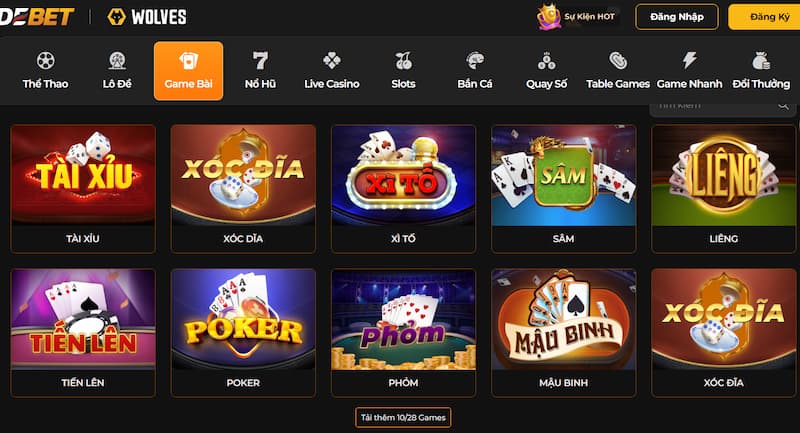This screenshot has width=800, height=433.
Task: Go to Live Casino category icon
Action: point(332,61)
